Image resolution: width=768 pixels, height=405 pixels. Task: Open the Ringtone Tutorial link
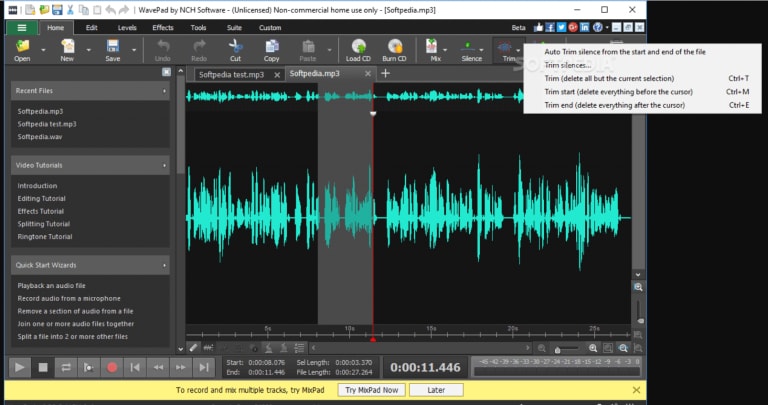pyautogui.click(x=45, y=237)
